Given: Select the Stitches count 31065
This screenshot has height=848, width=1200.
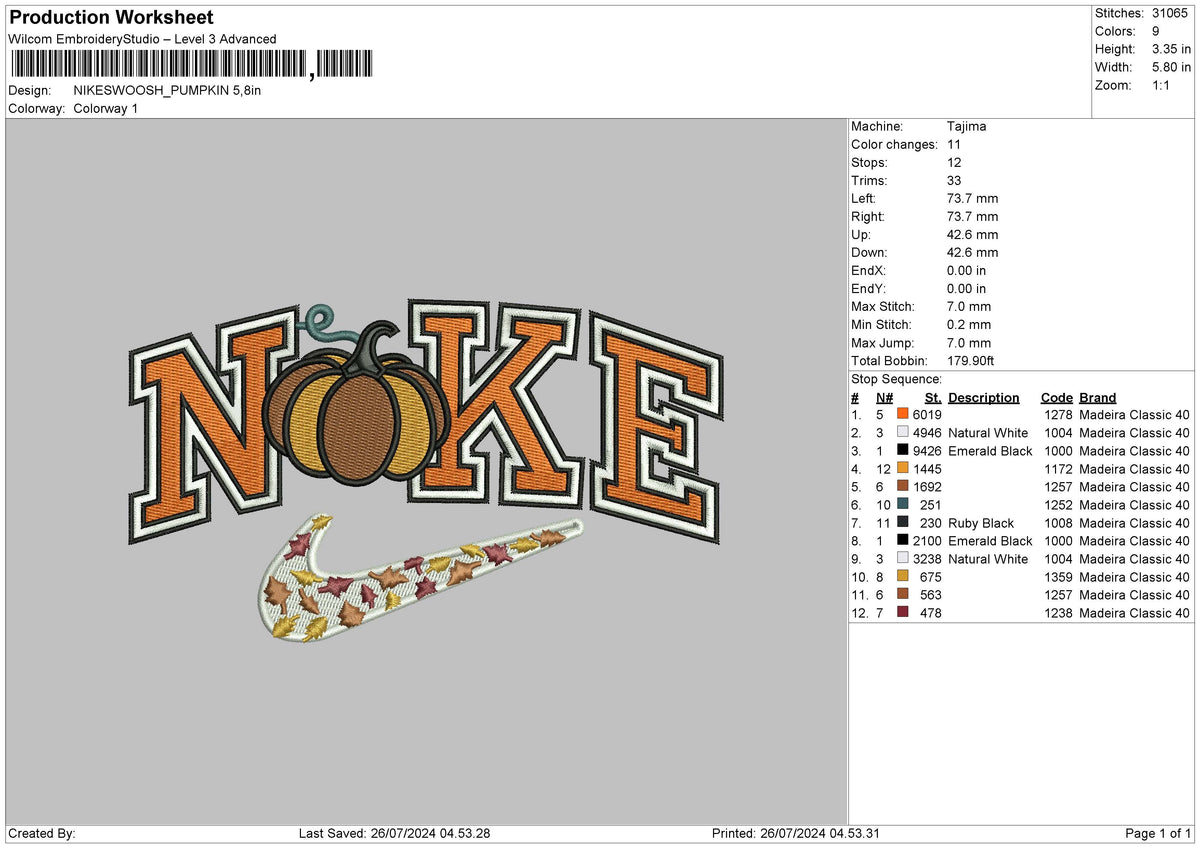Looking at the screenshot, I should click(1171, 13).
